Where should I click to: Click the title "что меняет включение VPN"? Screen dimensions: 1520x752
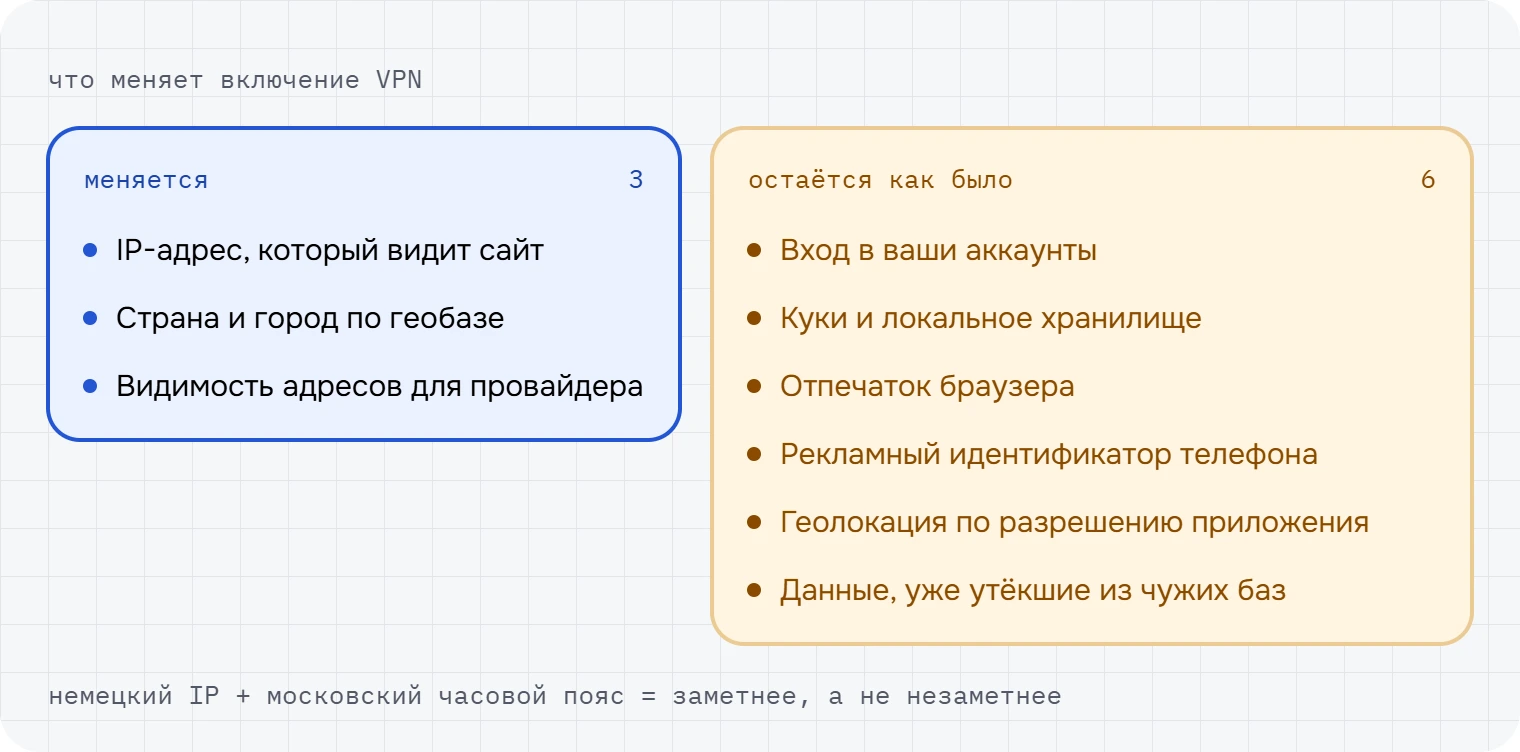click(x=235, y=81)
